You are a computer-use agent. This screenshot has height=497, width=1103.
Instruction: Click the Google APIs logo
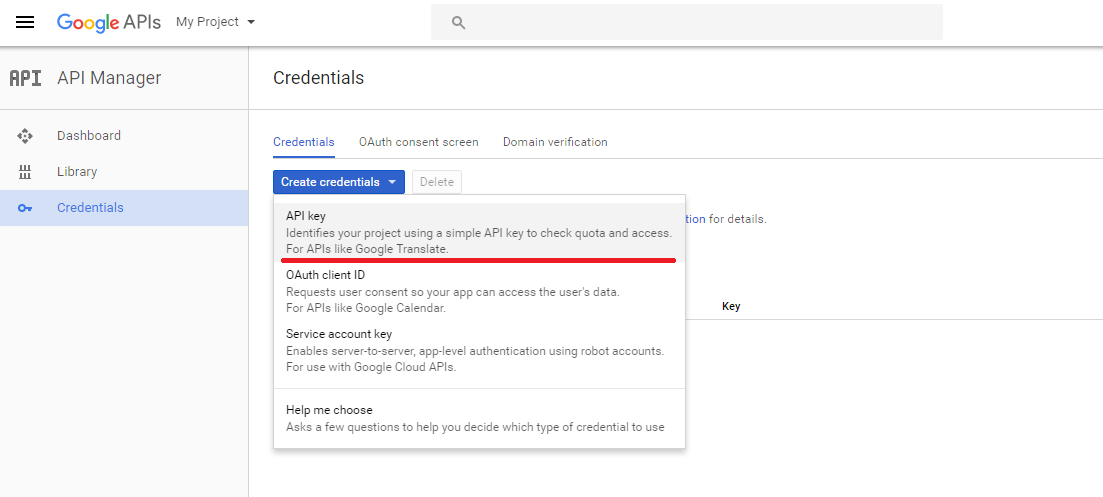coord(108,22)
